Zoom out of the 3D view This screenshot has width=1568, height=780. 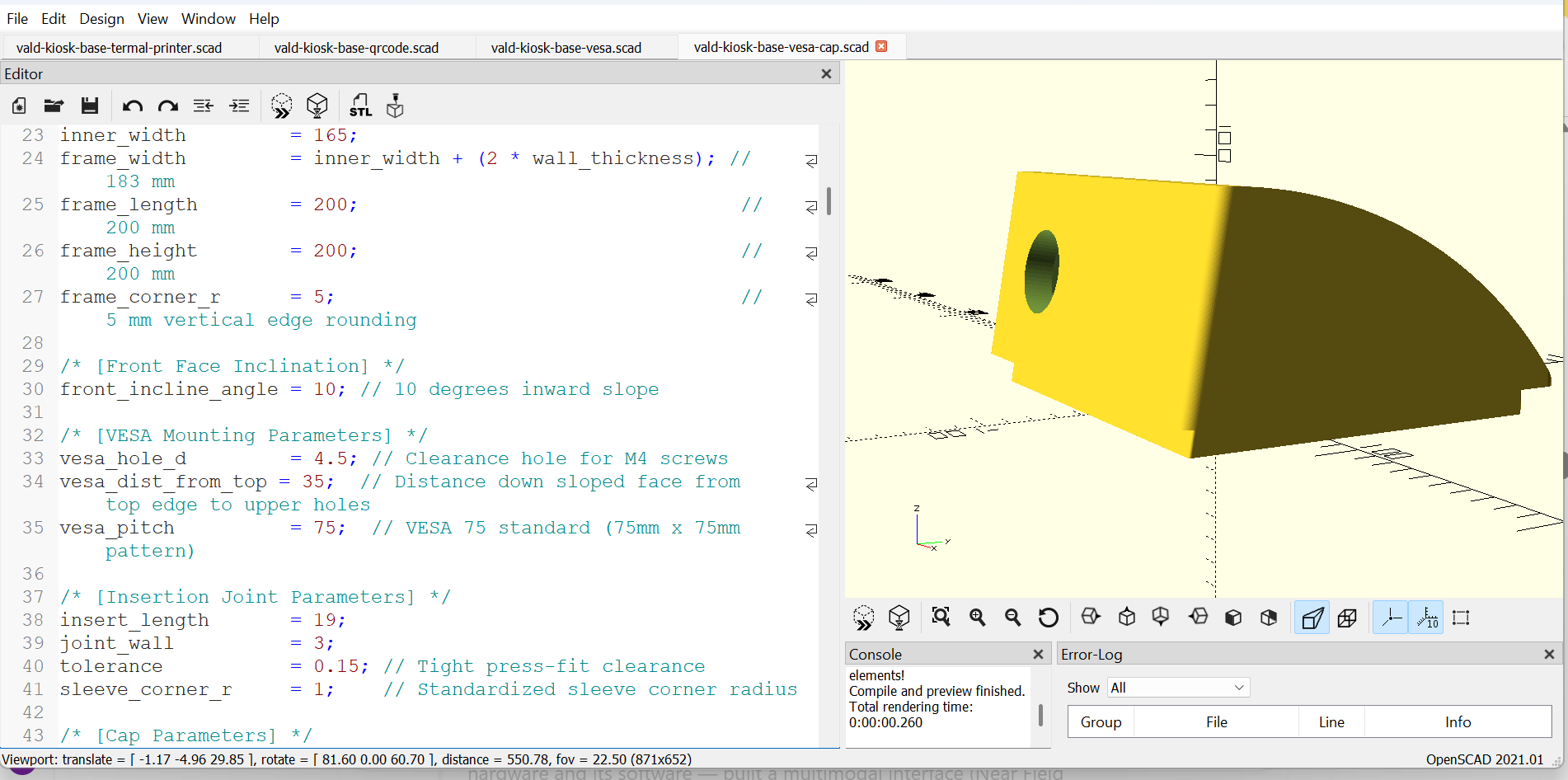(1012, 618)
